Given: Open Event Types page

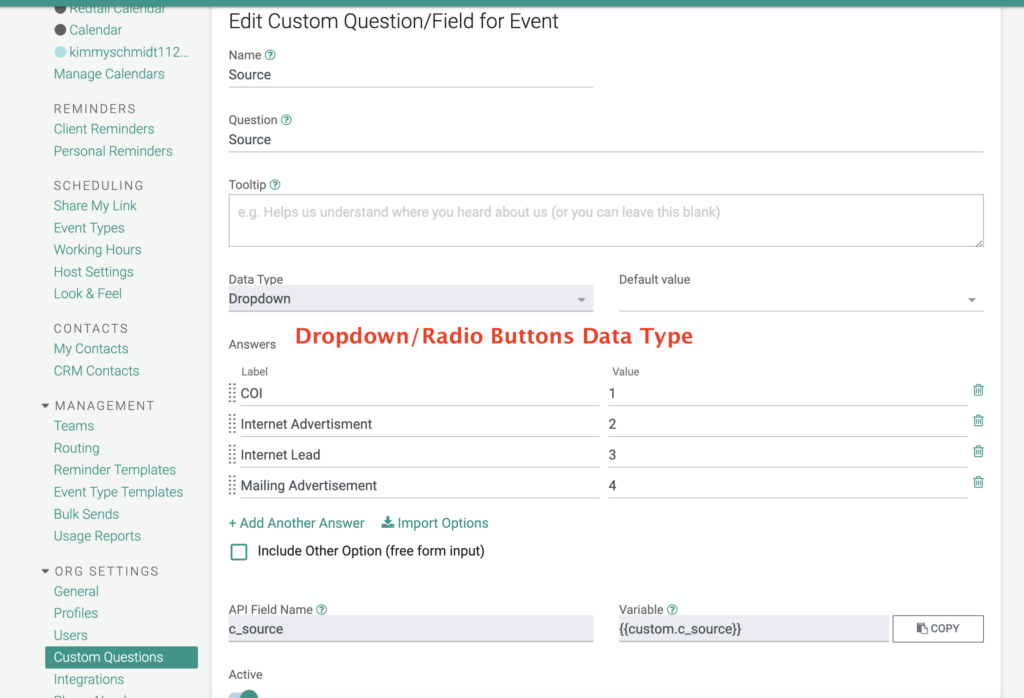Looking at the screenshot, I should pyautogui.click(x=89, y=228).
